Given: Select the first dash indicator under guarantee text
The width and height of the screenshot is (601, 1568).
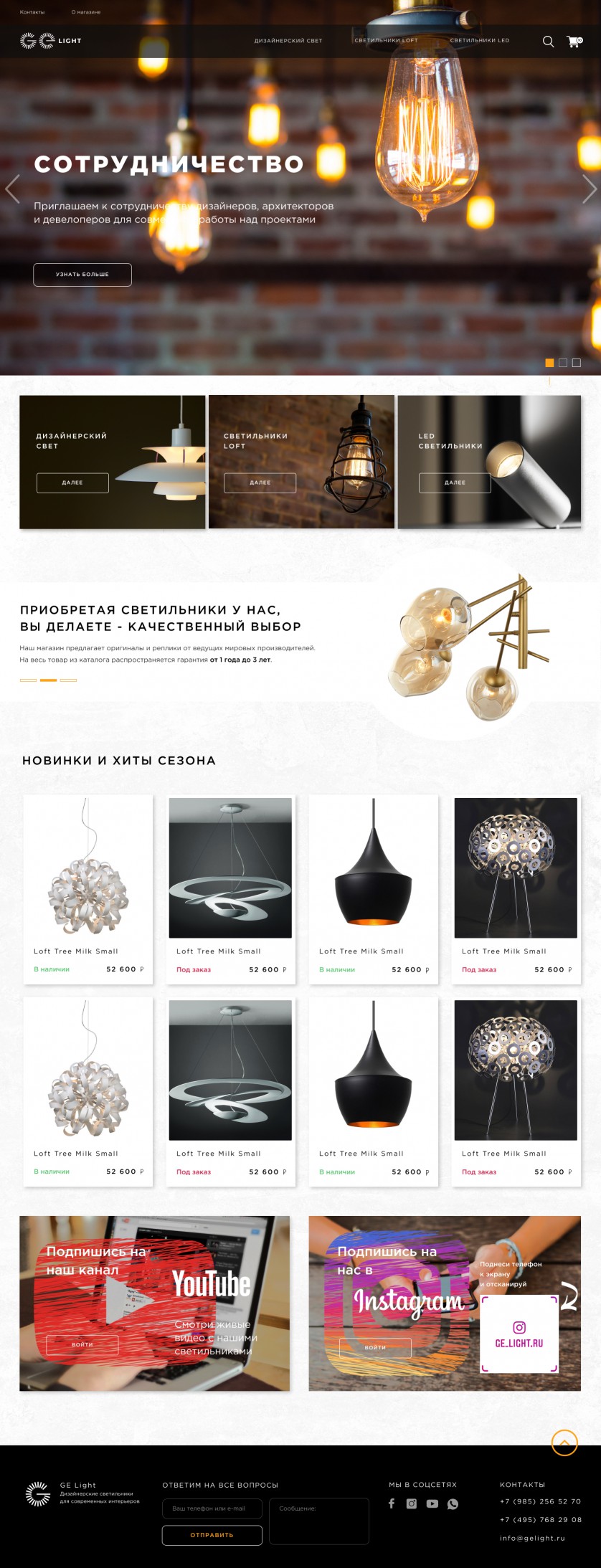Looking at the screenshot, I should click(x=28, y=680).
